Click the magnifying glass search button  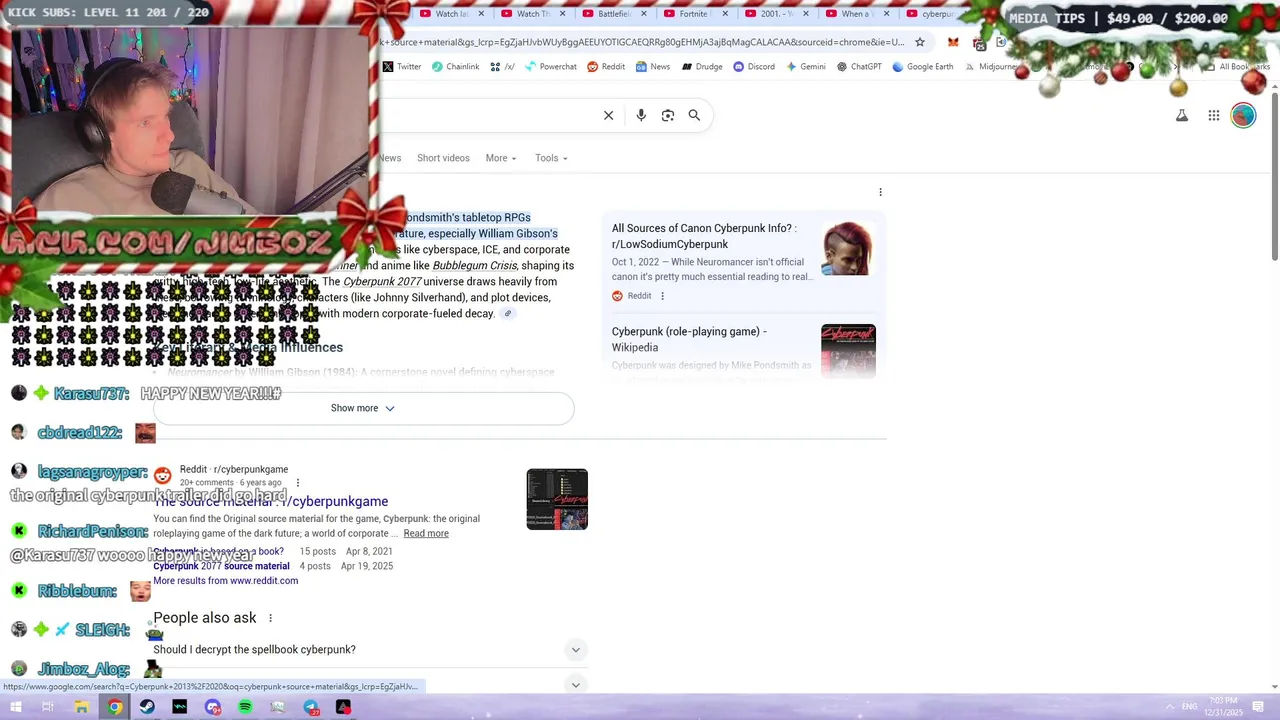[x=694, y=115]
